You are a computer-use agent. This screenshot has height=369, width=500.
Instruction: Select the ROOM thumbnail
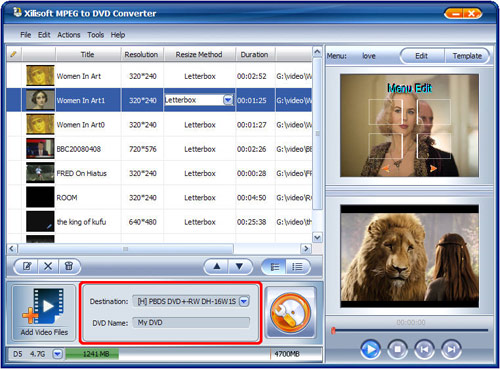(40, 197)
